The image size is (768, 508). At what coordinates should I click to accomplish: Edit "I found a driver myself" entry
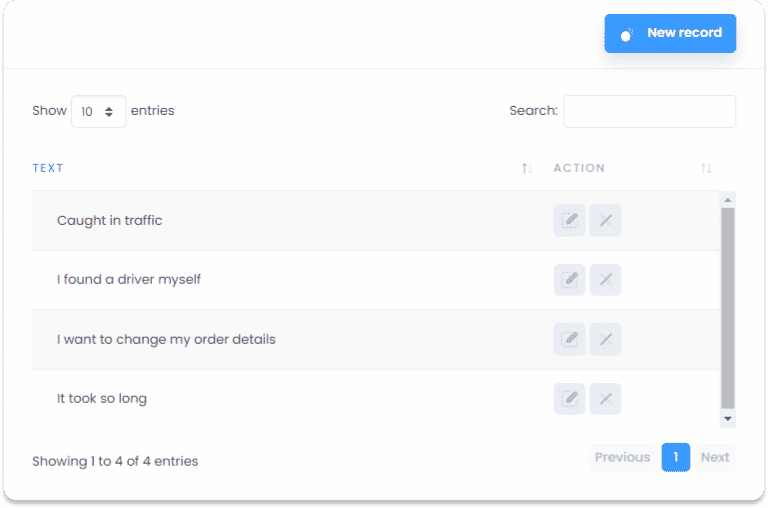569,280
